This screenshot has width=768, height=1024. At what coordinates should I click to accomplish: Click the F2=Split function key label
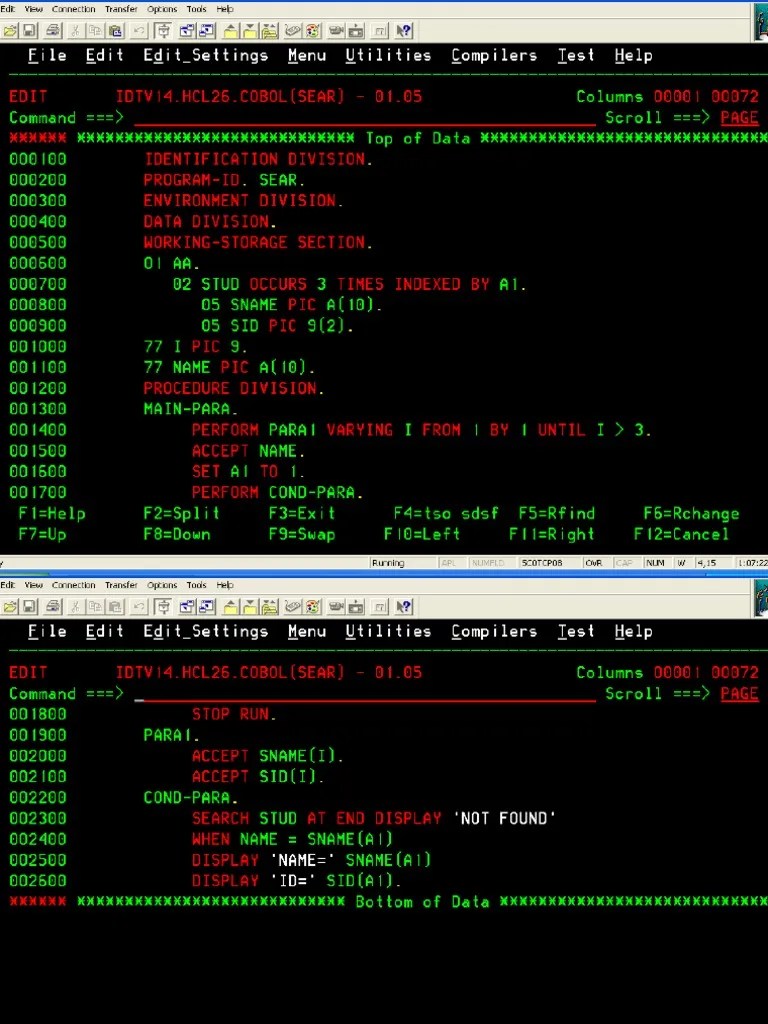[x=182, y=513]
